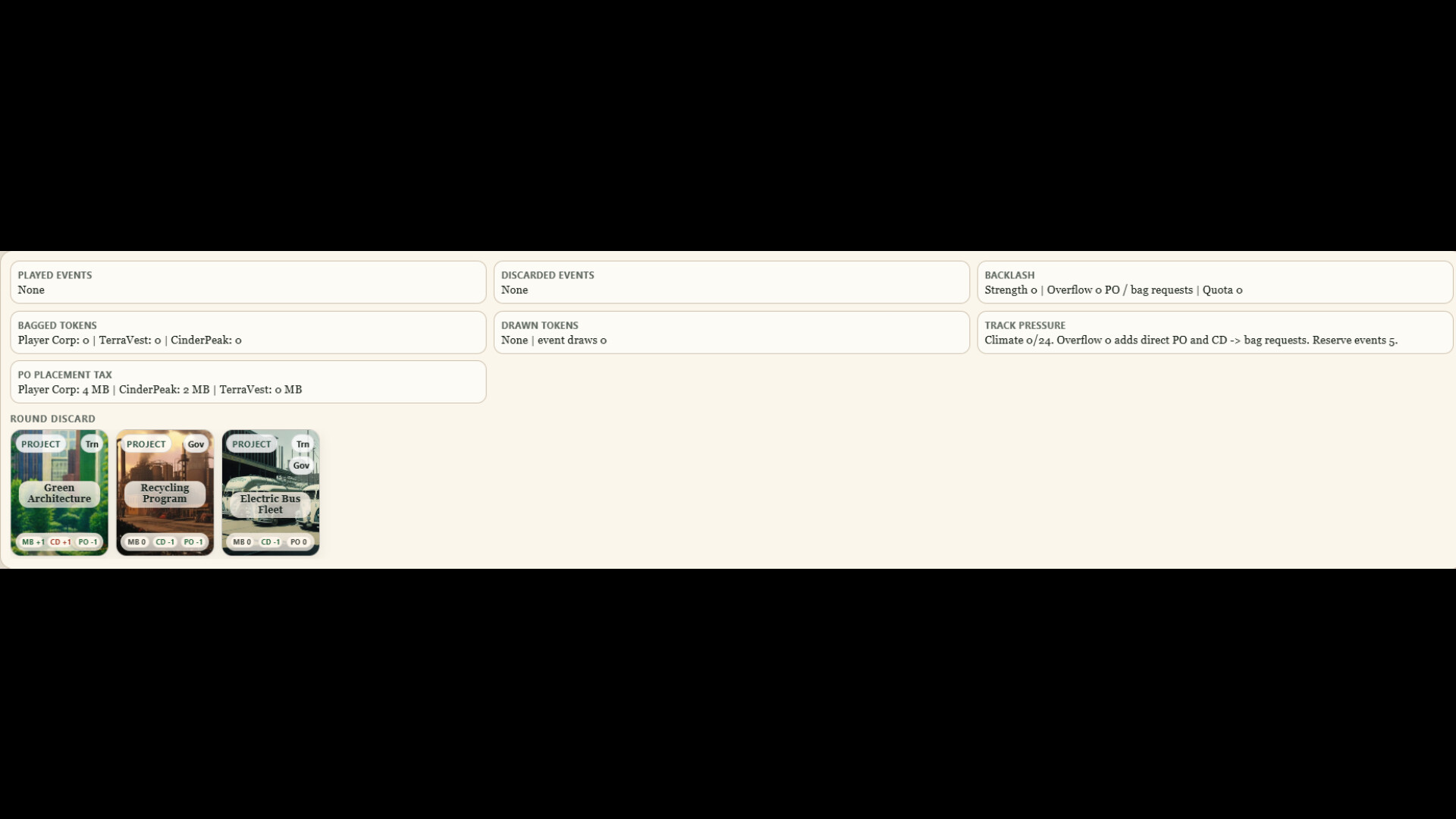
Task: Click the Backlash strength panel
Action: click(1214, 282)
